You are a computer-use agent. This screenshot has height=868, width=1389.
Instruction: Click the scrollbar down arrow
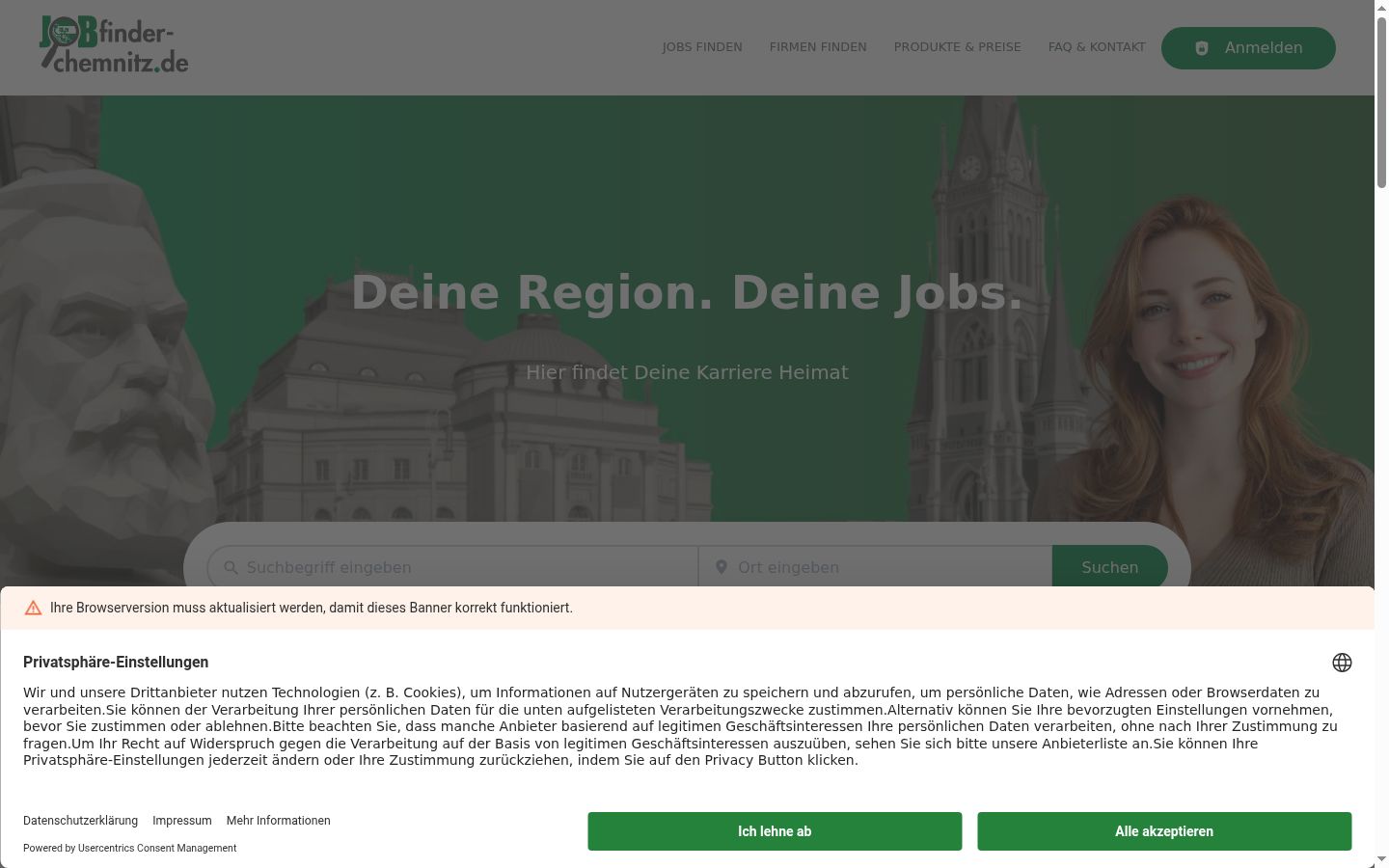coord(1381,859)
